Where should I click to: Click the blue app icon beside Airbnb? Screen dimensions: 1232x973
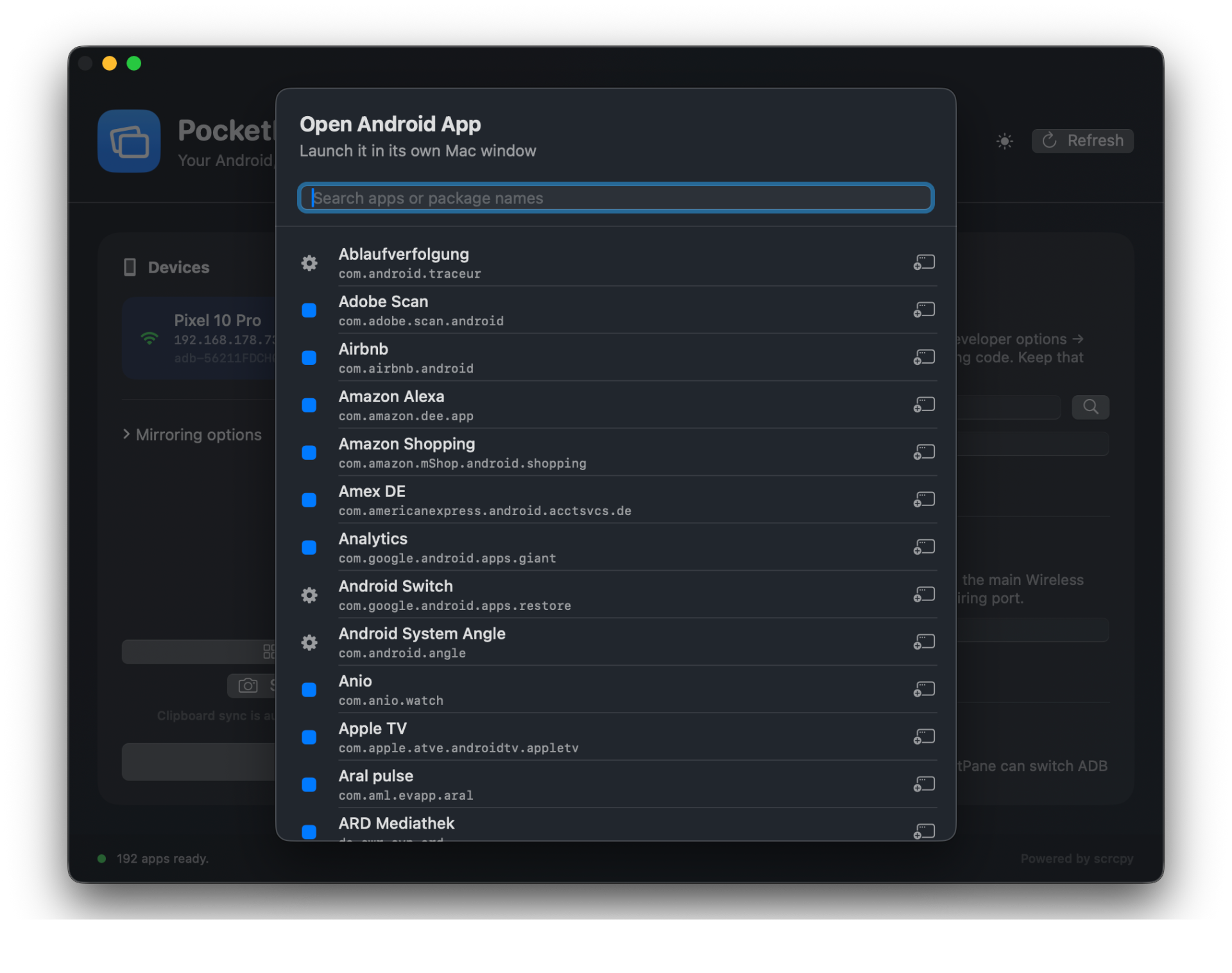[x=309, y=358]
